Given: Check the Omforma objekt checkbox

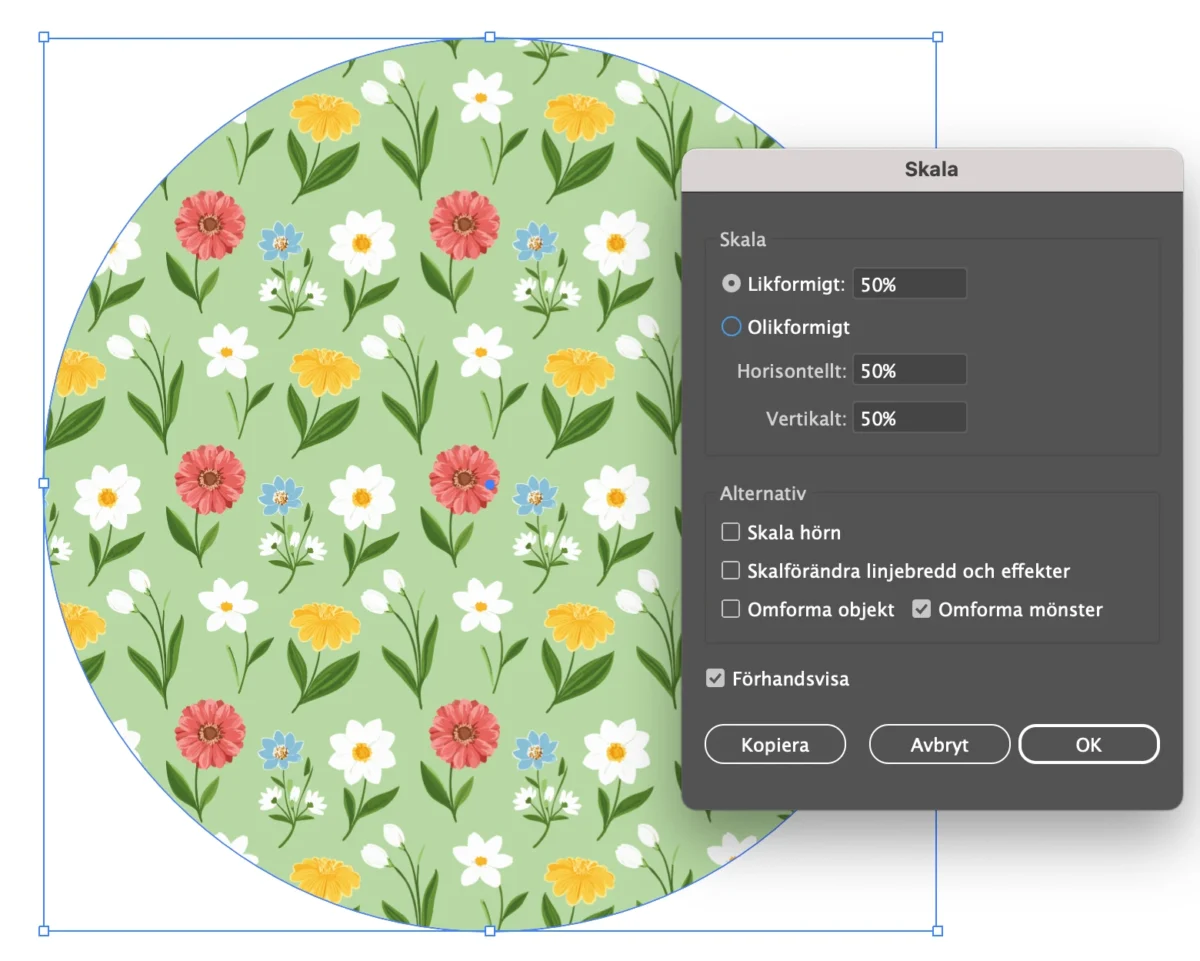Looking at the screenshot, I should tap(731, 609).
